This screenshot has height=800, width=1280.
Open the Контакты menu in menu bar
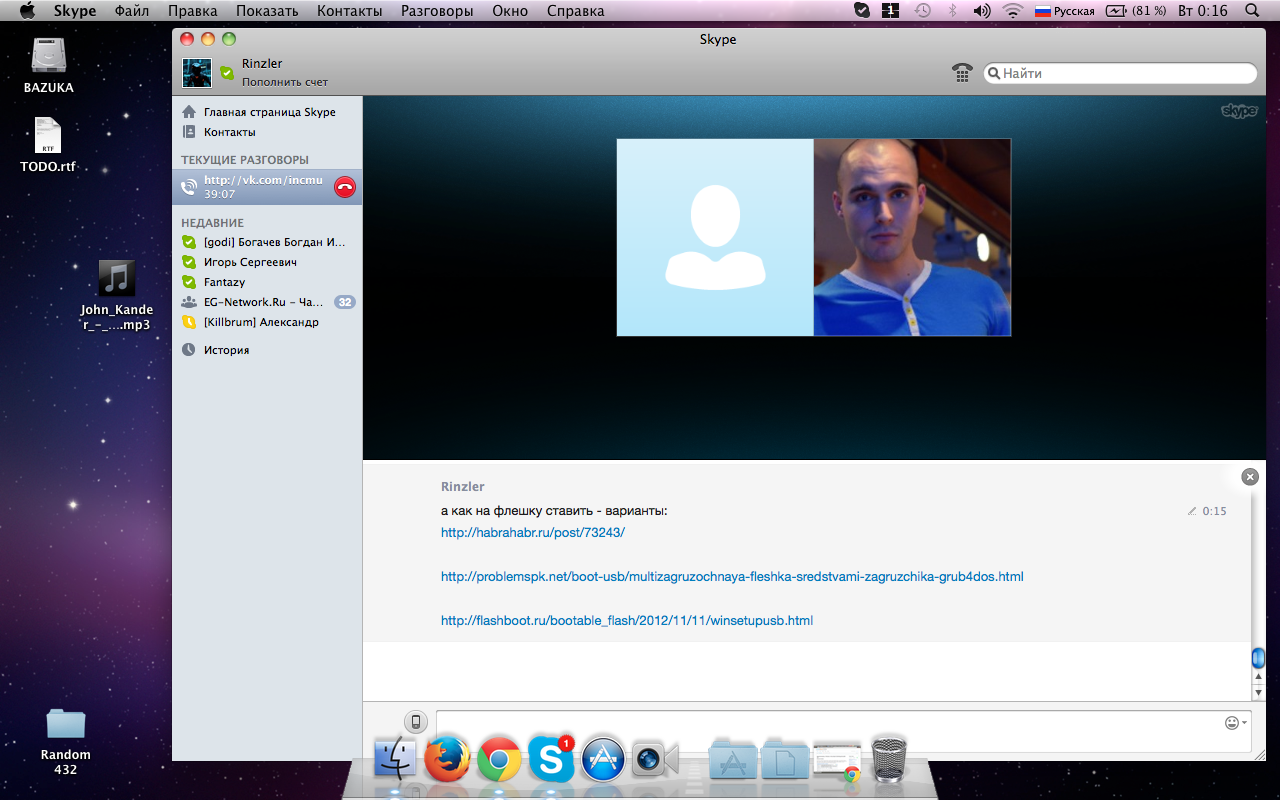pyautogui.click(x=349, y=11)
